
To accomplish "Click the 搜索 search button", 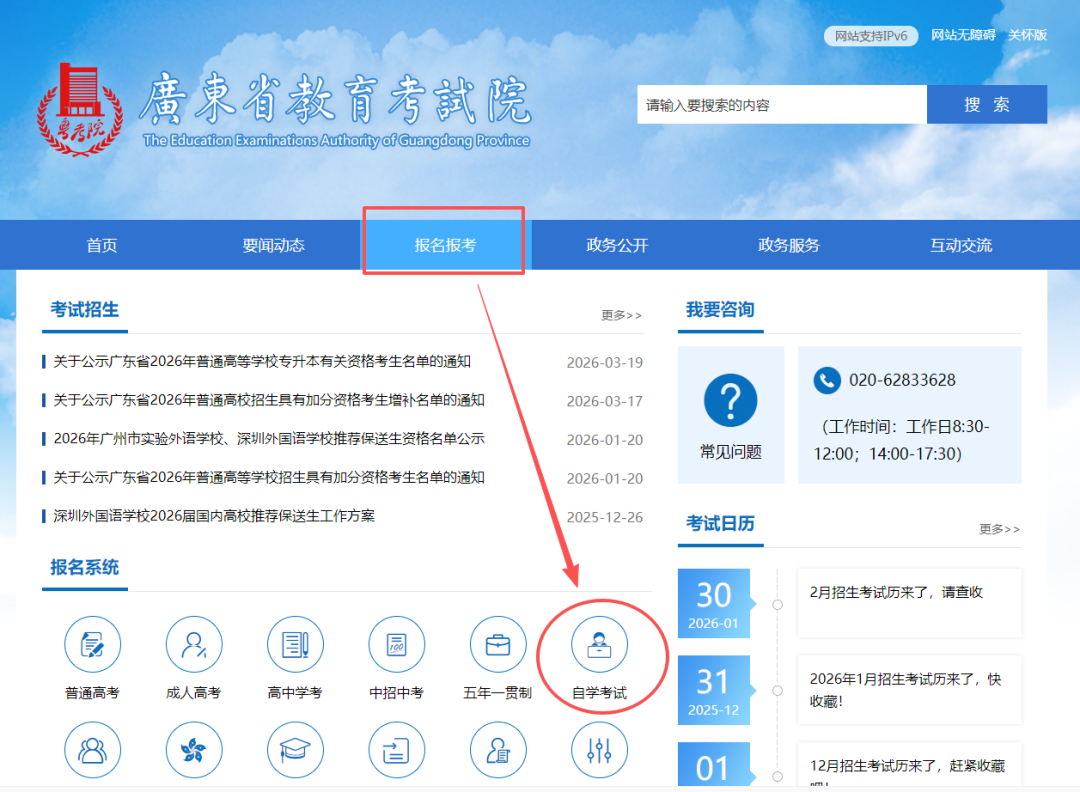I will point(987,105).
